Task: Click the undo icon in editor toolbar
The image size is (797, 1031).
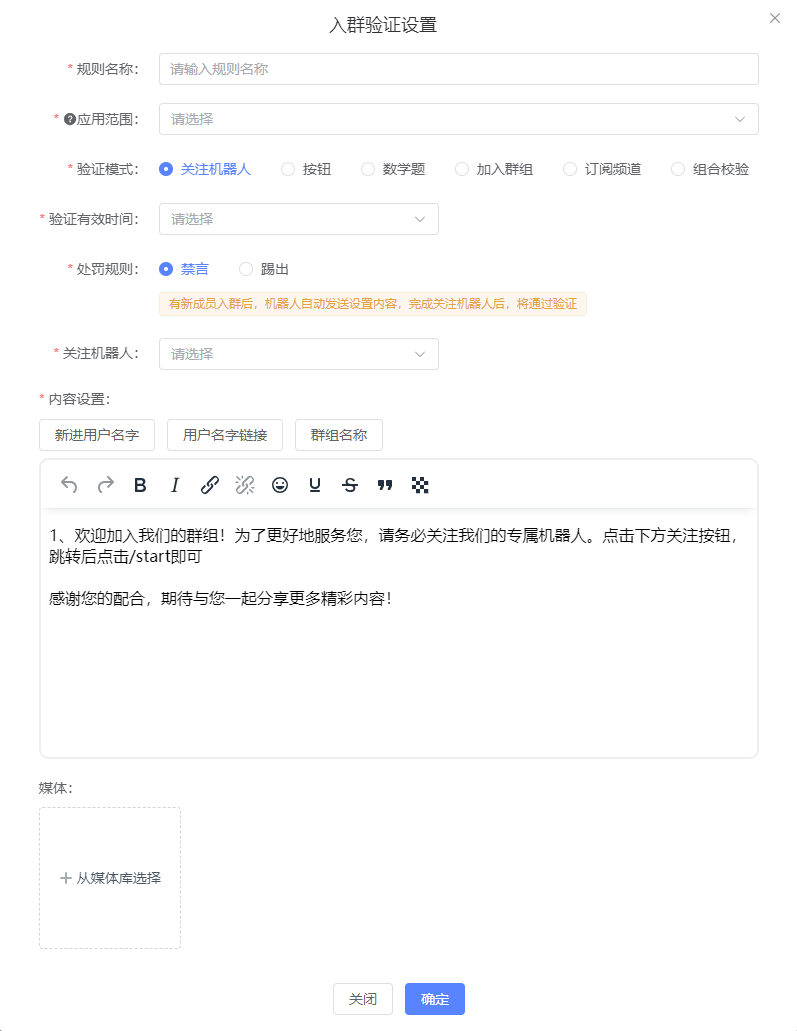Action: (x=69, y=485)
